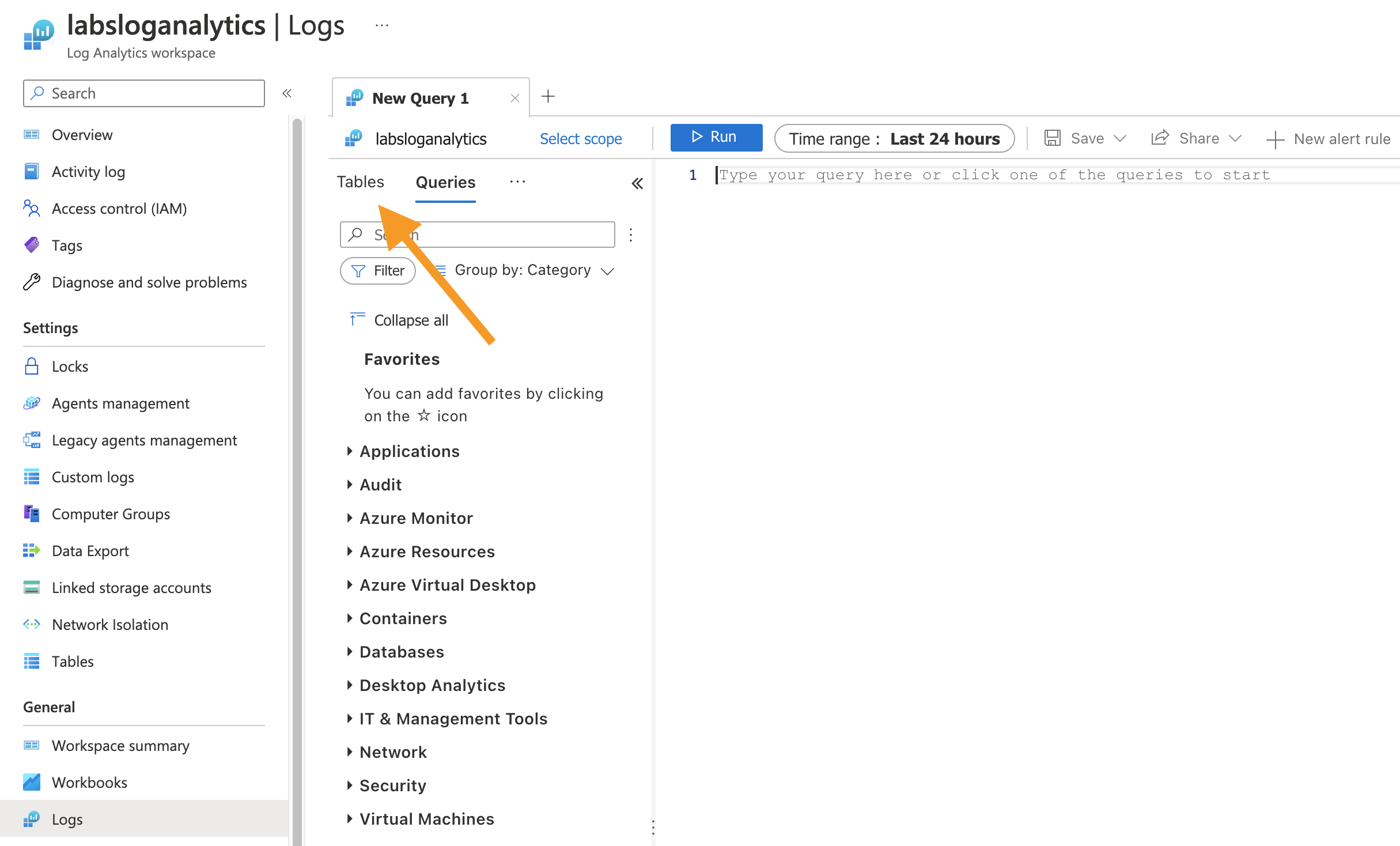Open the Save dropdown arrow
The width and height of the screenshot is (1400, 846).
pos(1120,139)
